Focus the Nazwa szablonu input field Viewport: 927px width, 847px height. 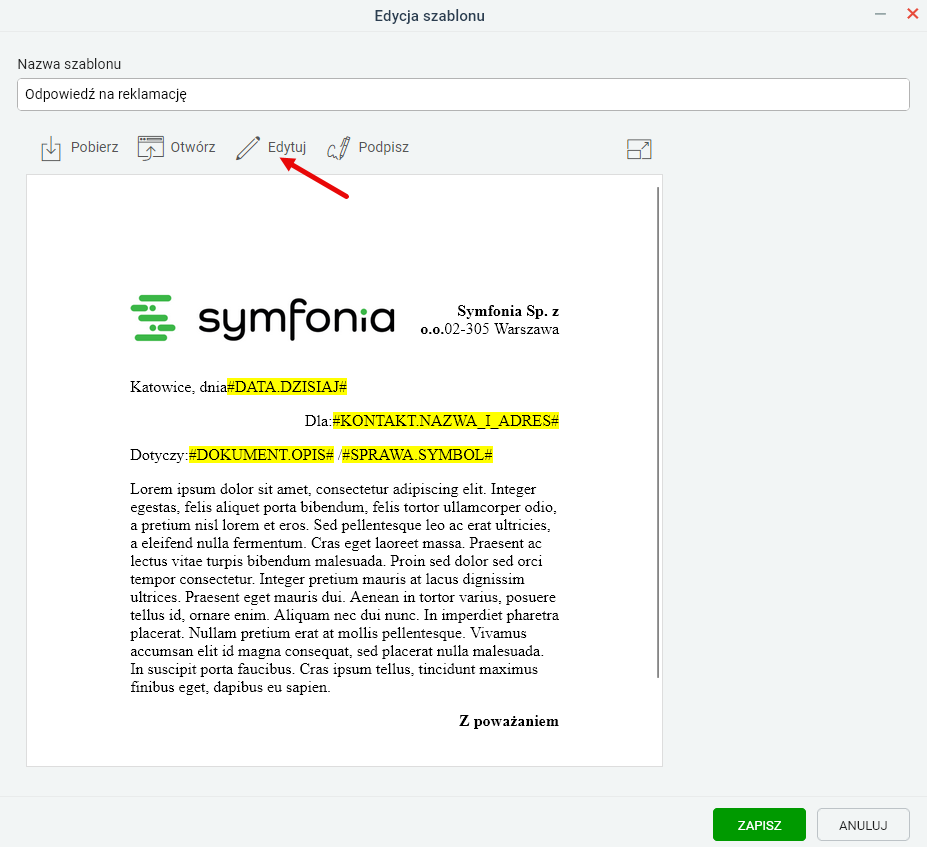coord(463,94)
